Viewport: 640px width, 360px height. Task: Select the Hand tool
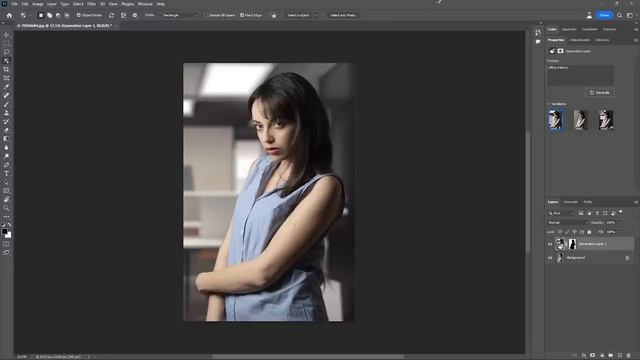click(x=6, y=200)
